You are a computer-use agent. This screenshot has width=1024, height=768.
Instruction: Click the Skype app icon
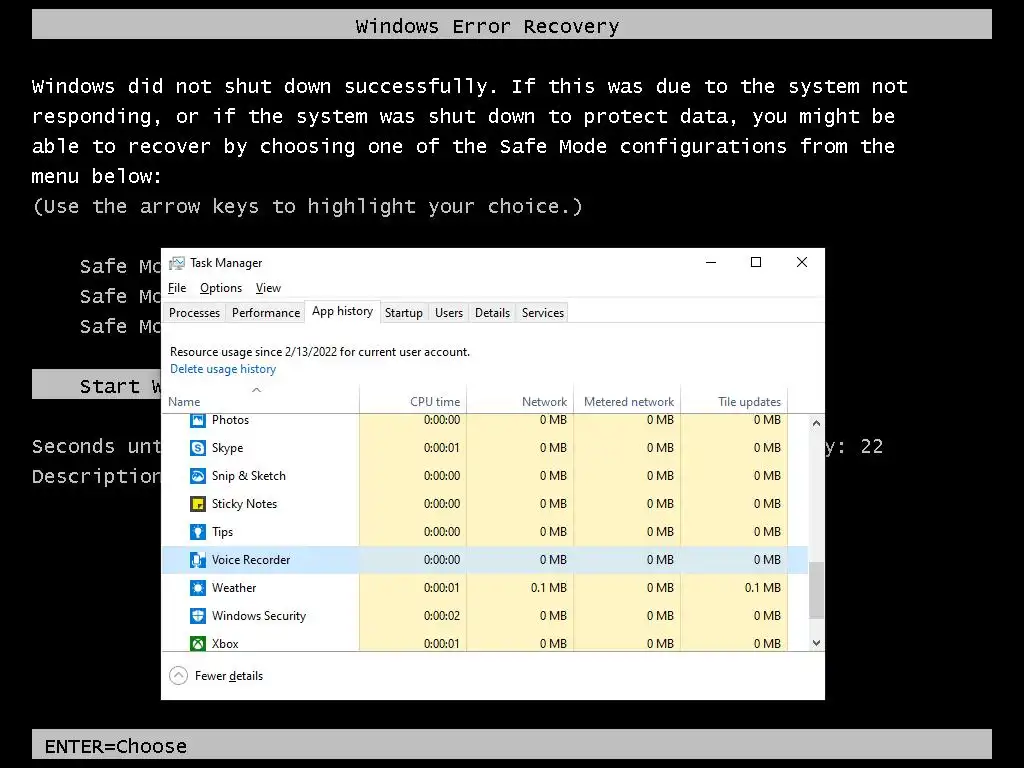(x=197, y=448)
